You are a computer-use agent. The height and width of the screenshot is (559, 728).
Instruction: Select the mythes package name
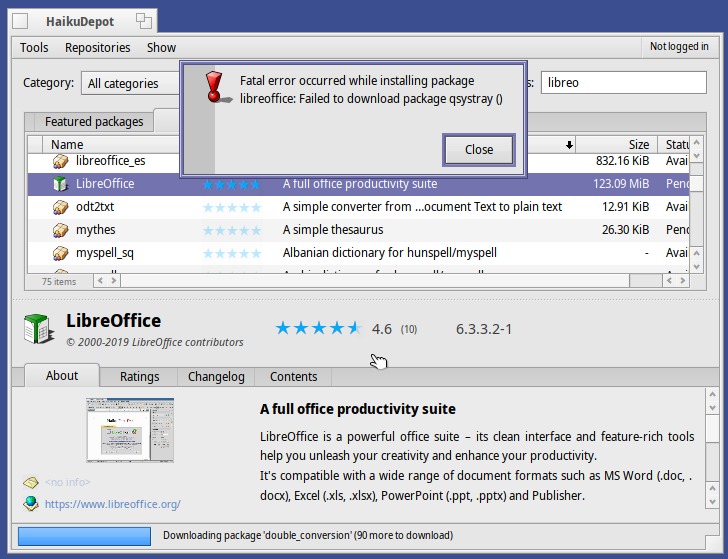coord(96,230)
